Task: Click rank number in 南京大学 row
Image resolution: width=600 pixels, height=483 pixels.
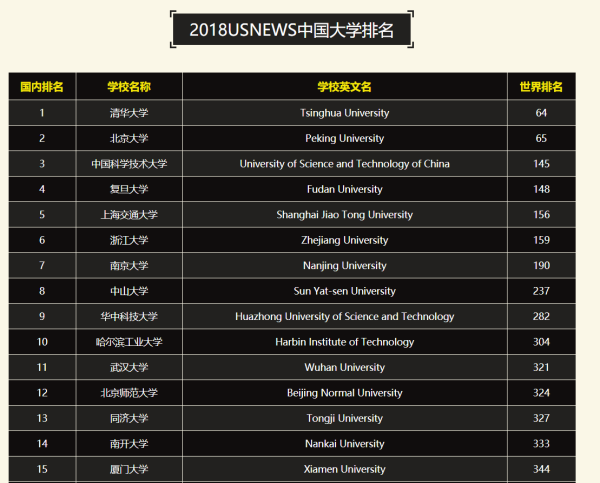Action: point(42,266)
